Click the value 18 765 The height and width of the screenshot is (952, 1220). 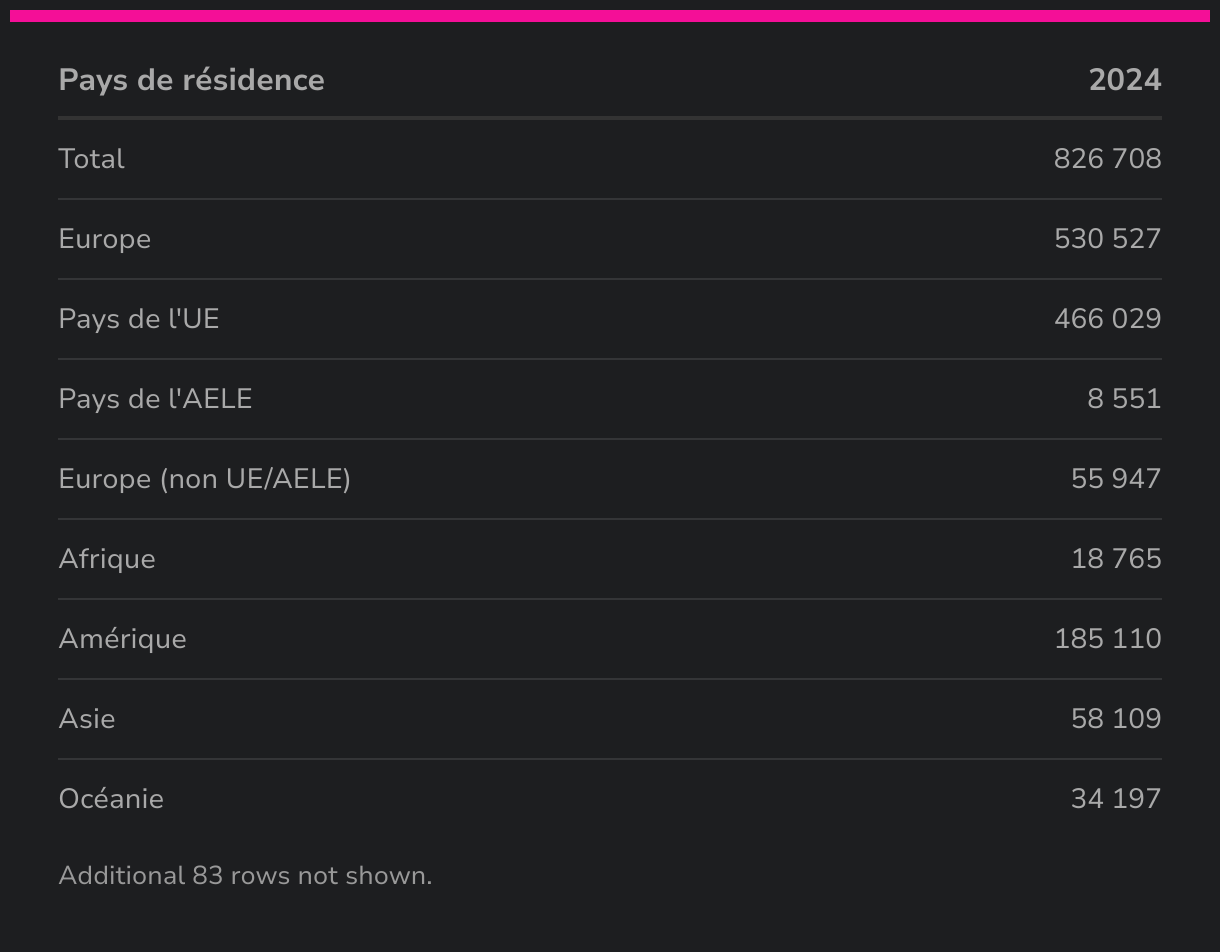[1115, 559]
